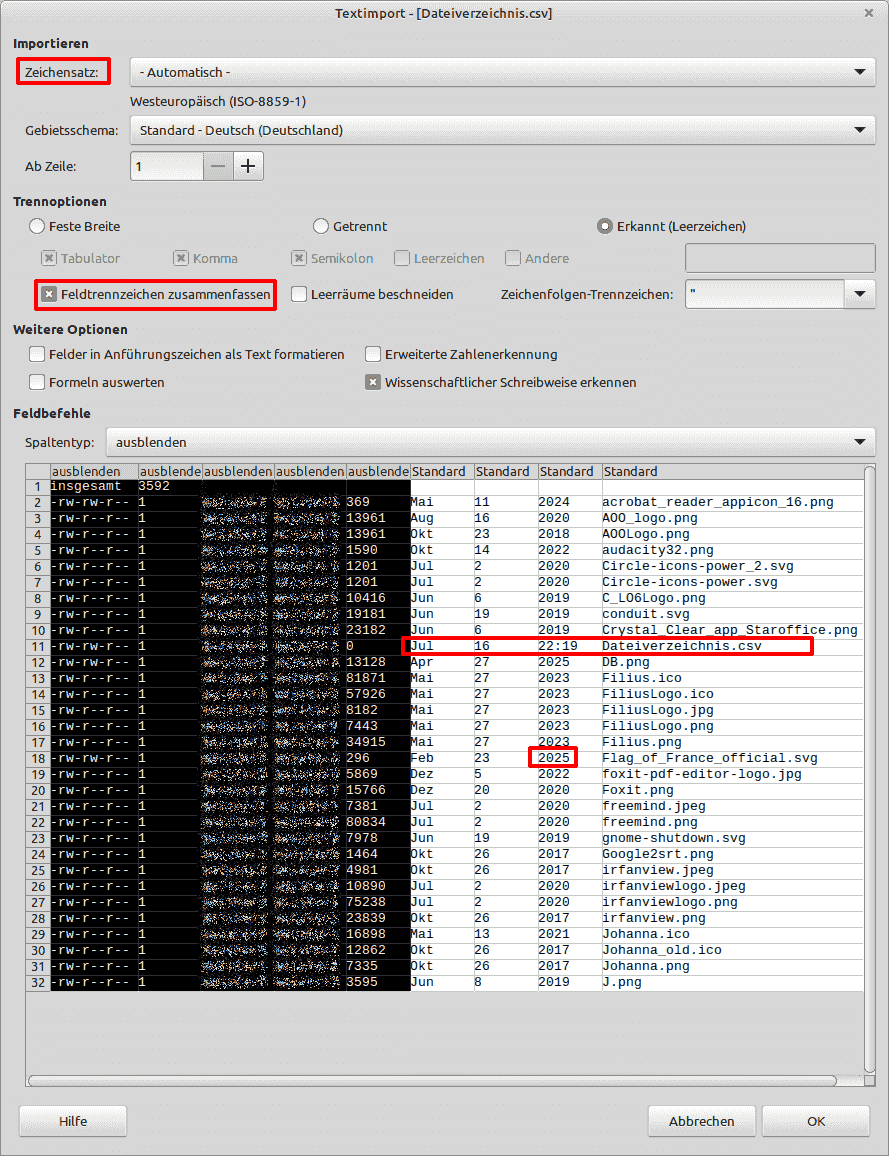Open the Spaltentyp dropdown
The height and width of the screenshot is (1156, 889).
(x=490, y=442)
